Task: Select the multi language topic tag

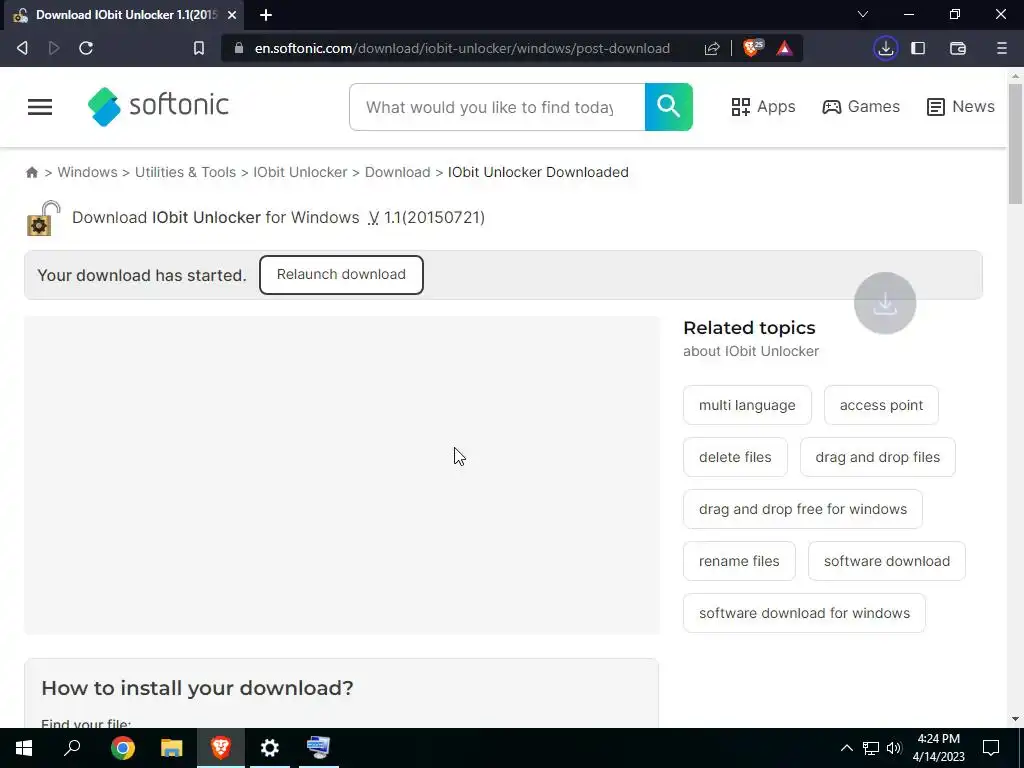Action: coord(747,405)
